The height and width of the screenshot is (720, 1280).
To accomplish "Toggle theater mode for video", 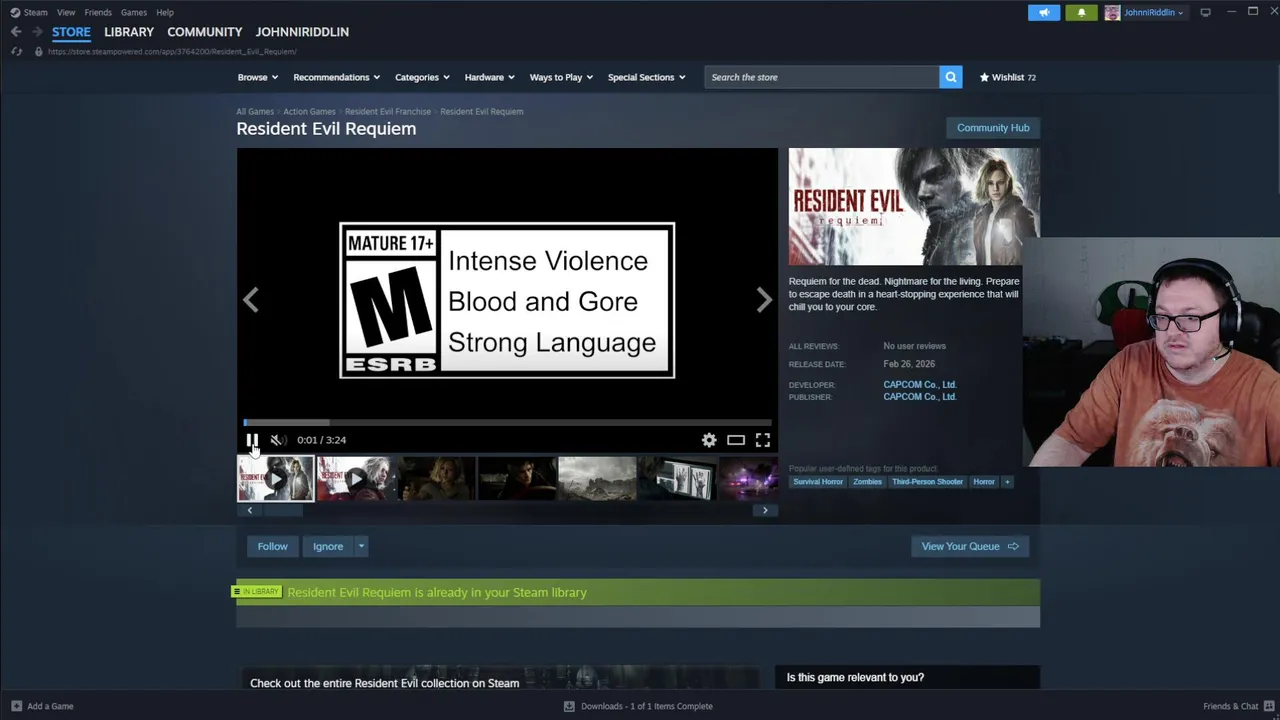I will (x=736, y=440).
